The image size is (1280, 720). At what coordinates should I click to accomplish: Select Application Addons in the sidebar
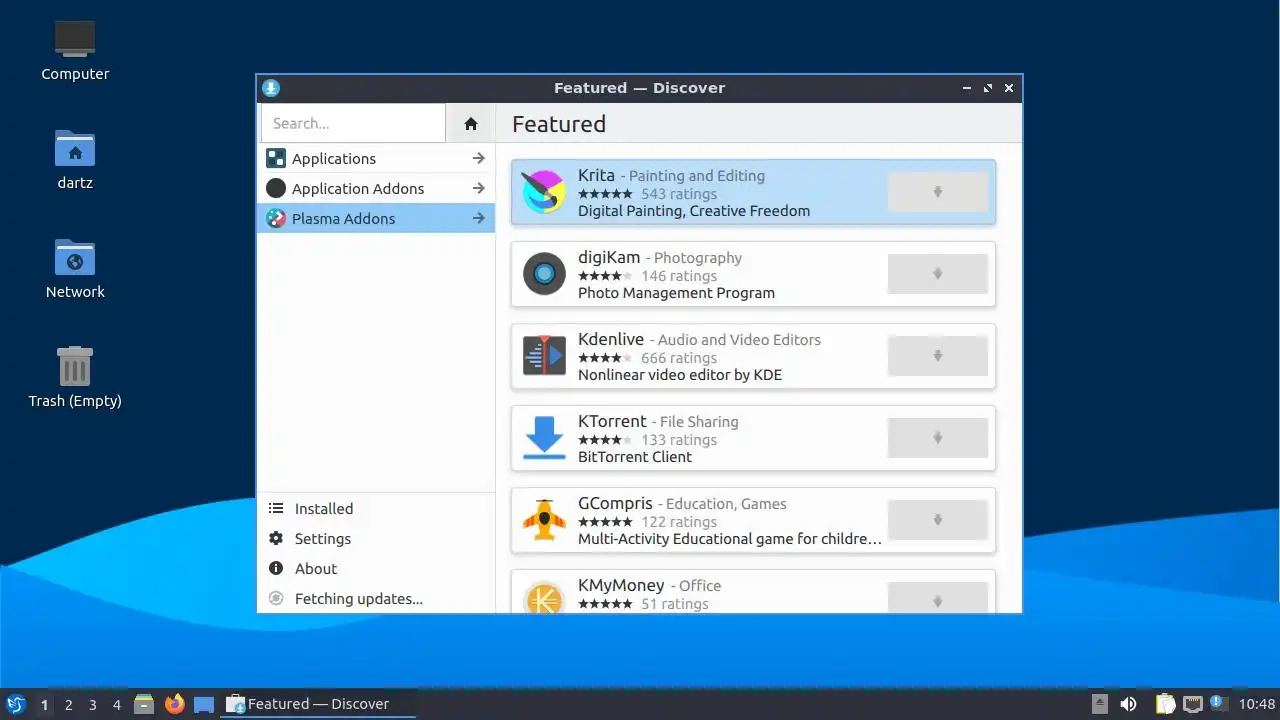click(x=376, y=188)
